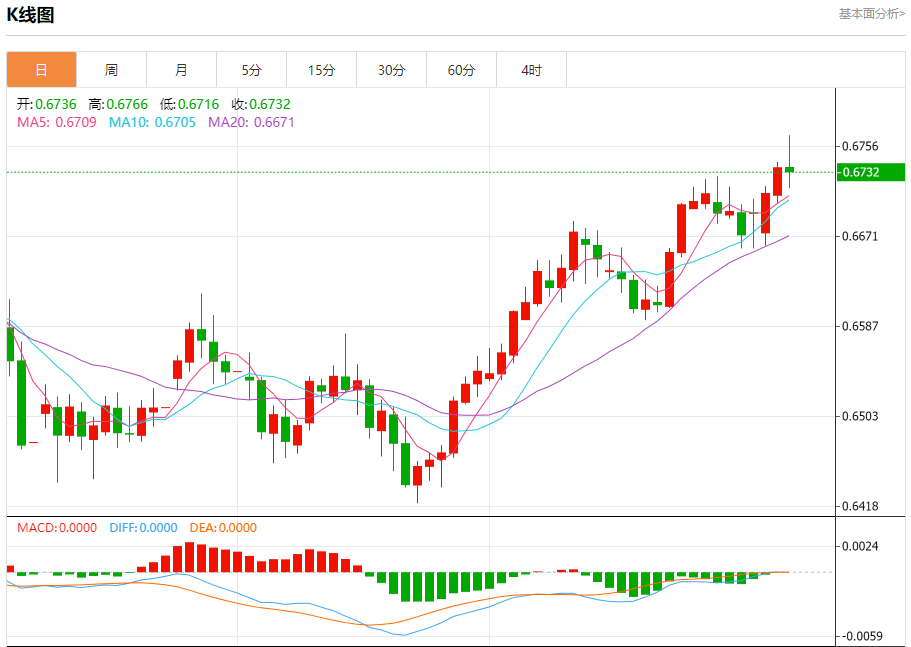The image size is (911, 647).
Task: Switch to the 月 monthly tab
Action: point(181,70)
